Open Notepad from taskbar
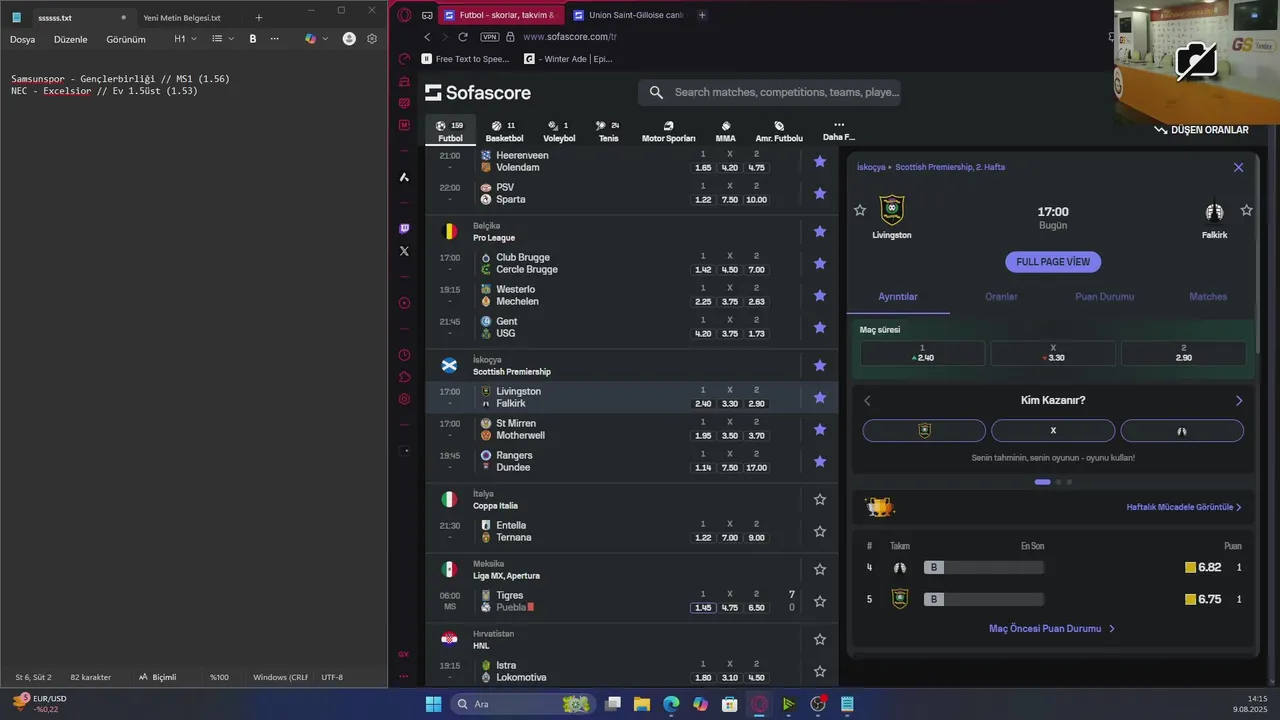The image size is (1280, 720). pos(847,704)
